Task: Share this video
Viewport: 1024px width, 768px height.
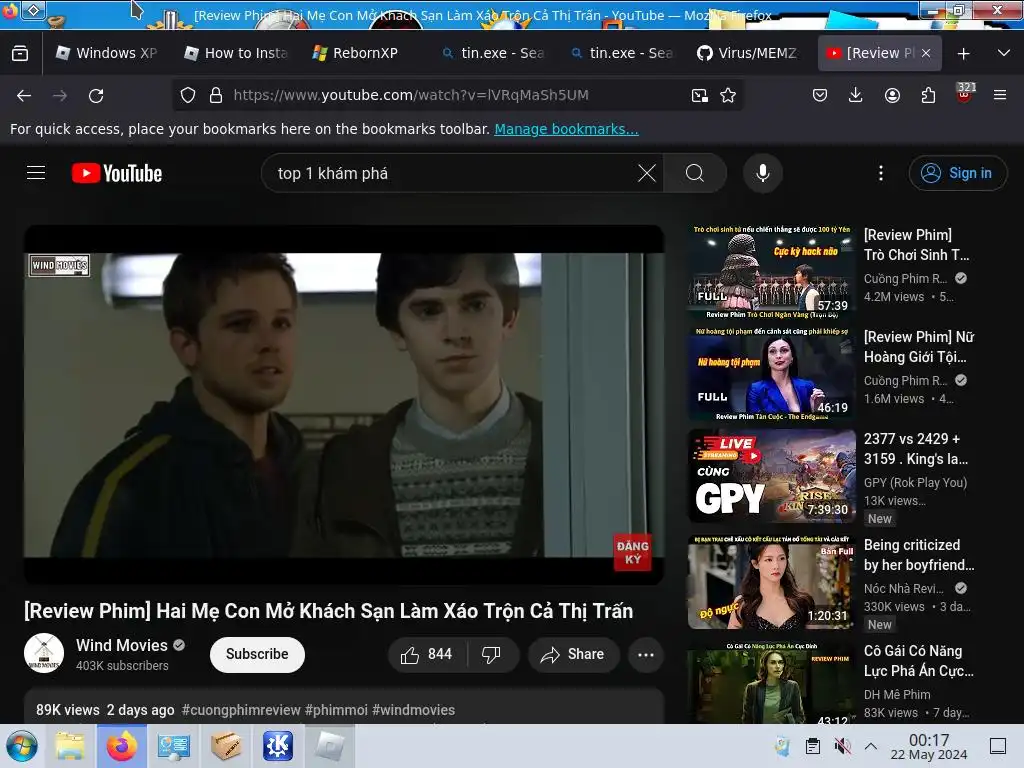Action: pos(573,654)
